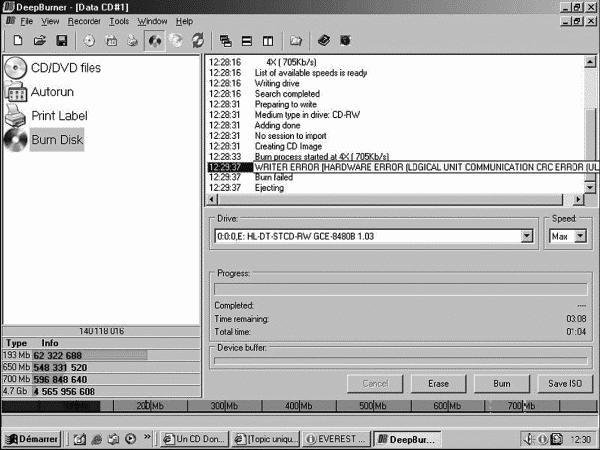
Task: Expand the Speed dropdown showing Max
Action: pyautogui.click(x=580, y=236)
